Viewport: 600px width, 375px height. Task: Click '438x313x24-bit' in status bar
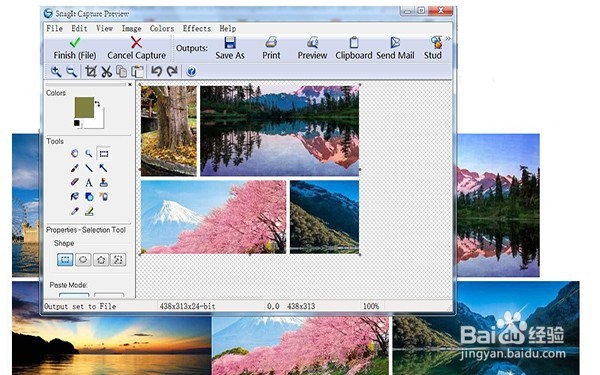tap(187, 307)
